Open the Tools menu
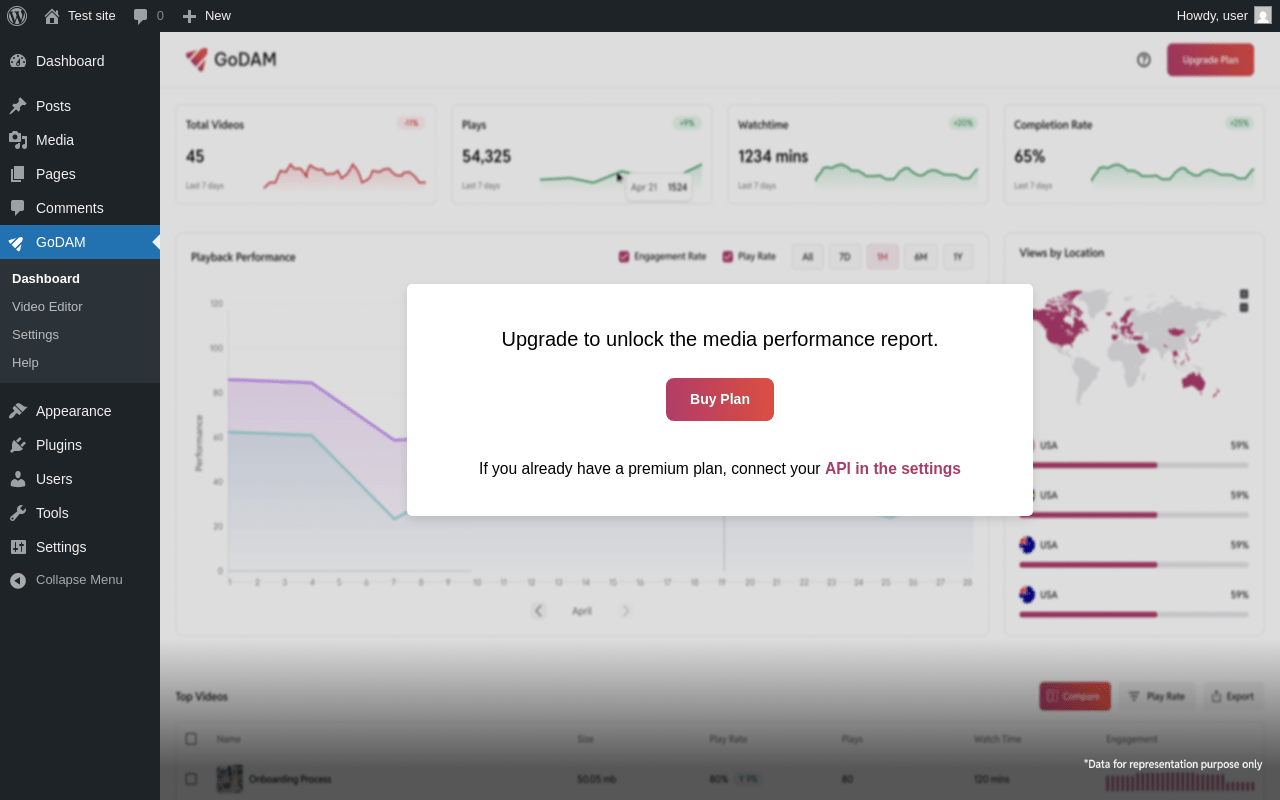Screen dimensions: 1280x800 point(80,513)
